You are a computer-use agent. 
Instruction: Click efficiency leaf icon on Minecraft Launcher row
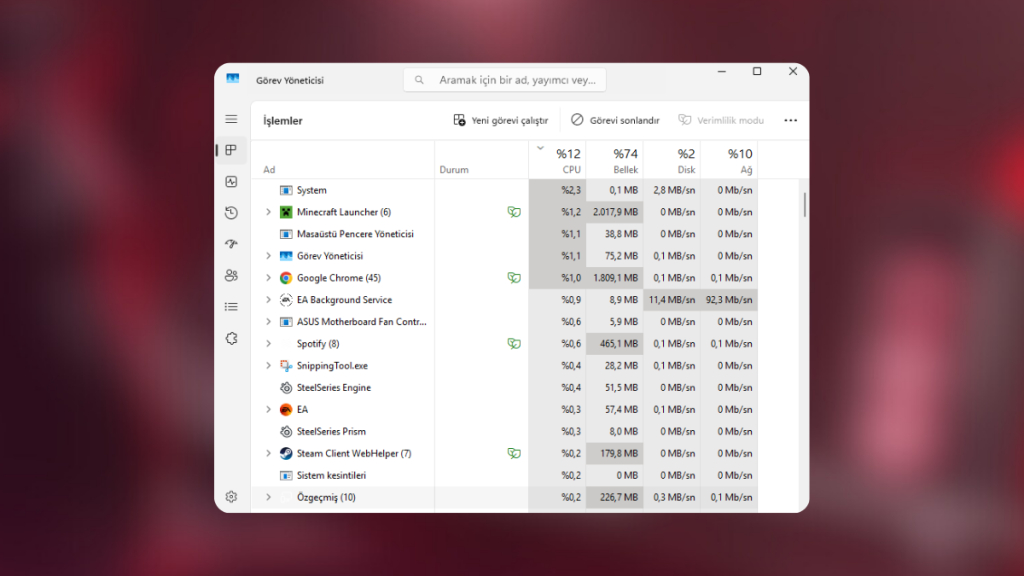(x=514, y=212)
